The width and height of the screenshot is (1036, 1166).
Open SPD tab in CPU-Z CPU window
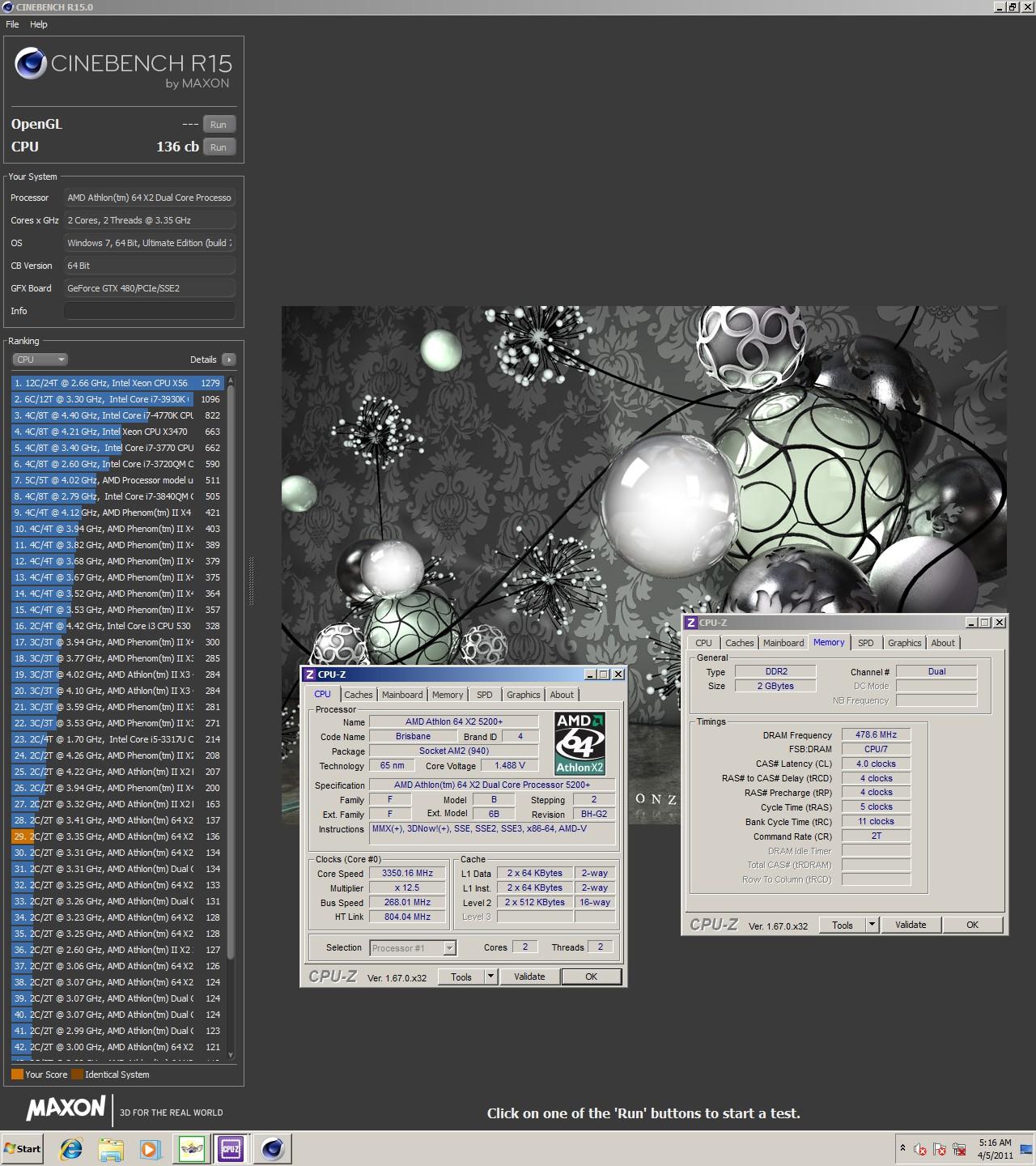(485, 695)
